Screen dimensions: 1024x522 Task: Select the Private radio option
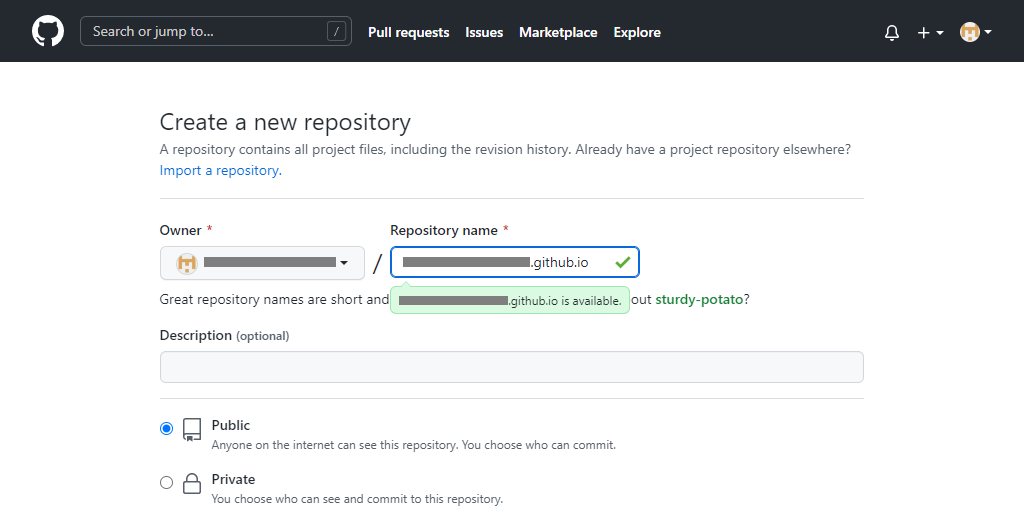point(167,482)
